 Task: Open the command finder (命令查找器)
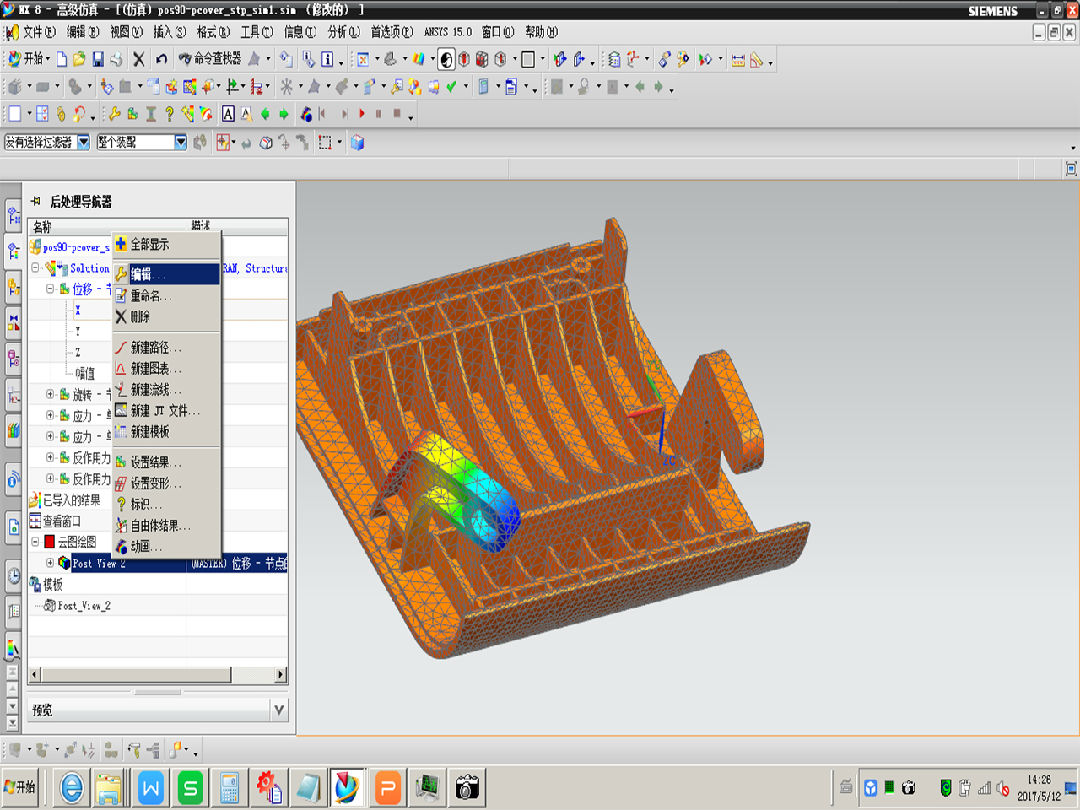coord(208,60)
